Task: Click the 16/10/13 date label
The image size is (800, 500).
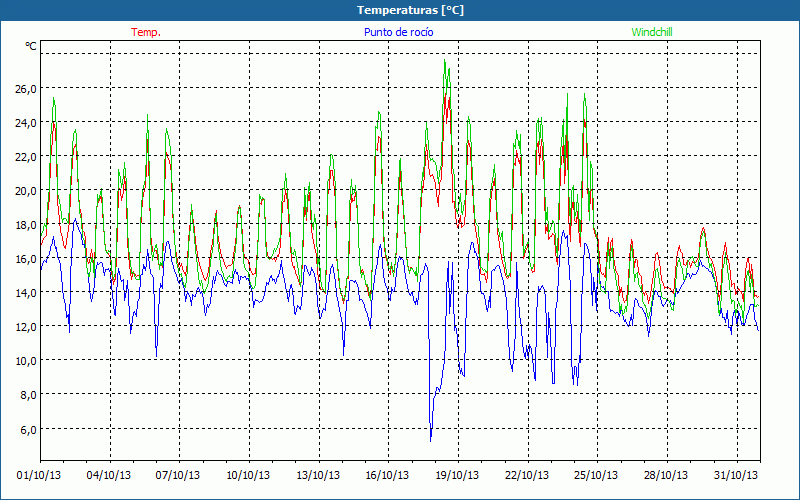Action: click(387, 476)
